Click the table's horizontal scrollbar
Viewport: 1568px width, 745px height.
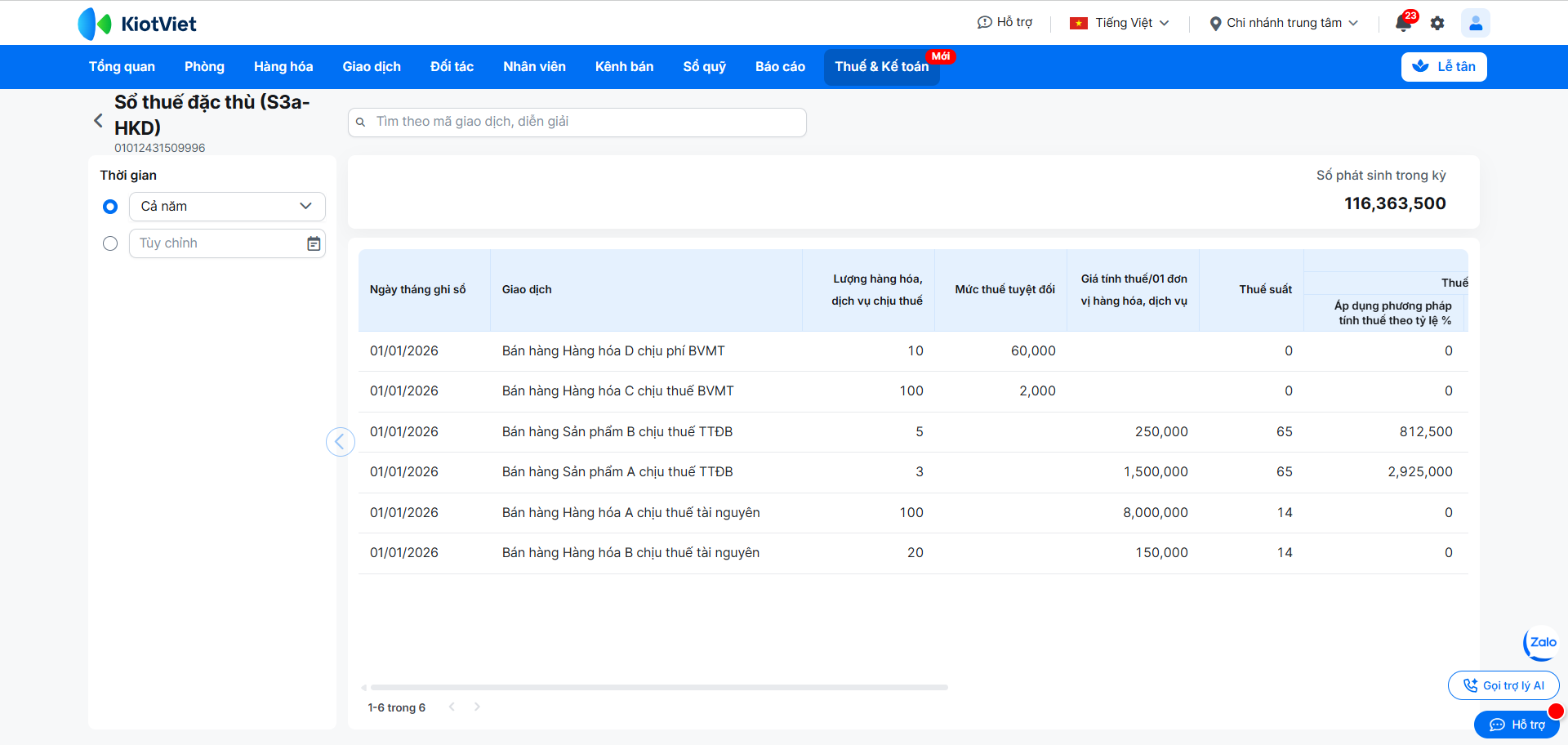click(658, 688)
